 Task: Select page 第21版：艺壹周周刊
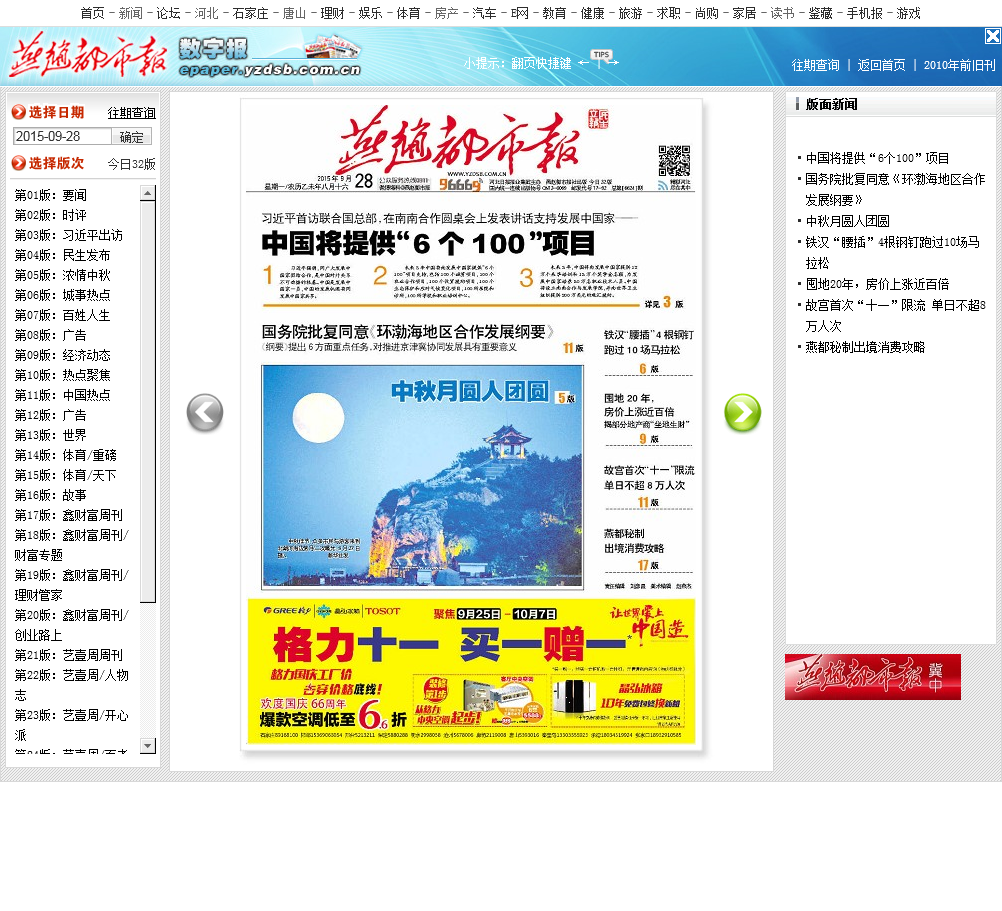(68, 655)
